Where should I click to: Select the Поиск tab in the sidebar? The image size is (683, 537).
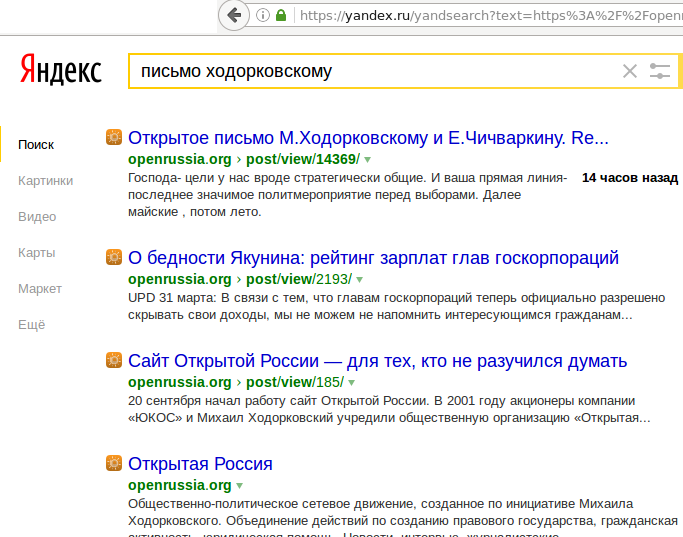pos(36,145)
